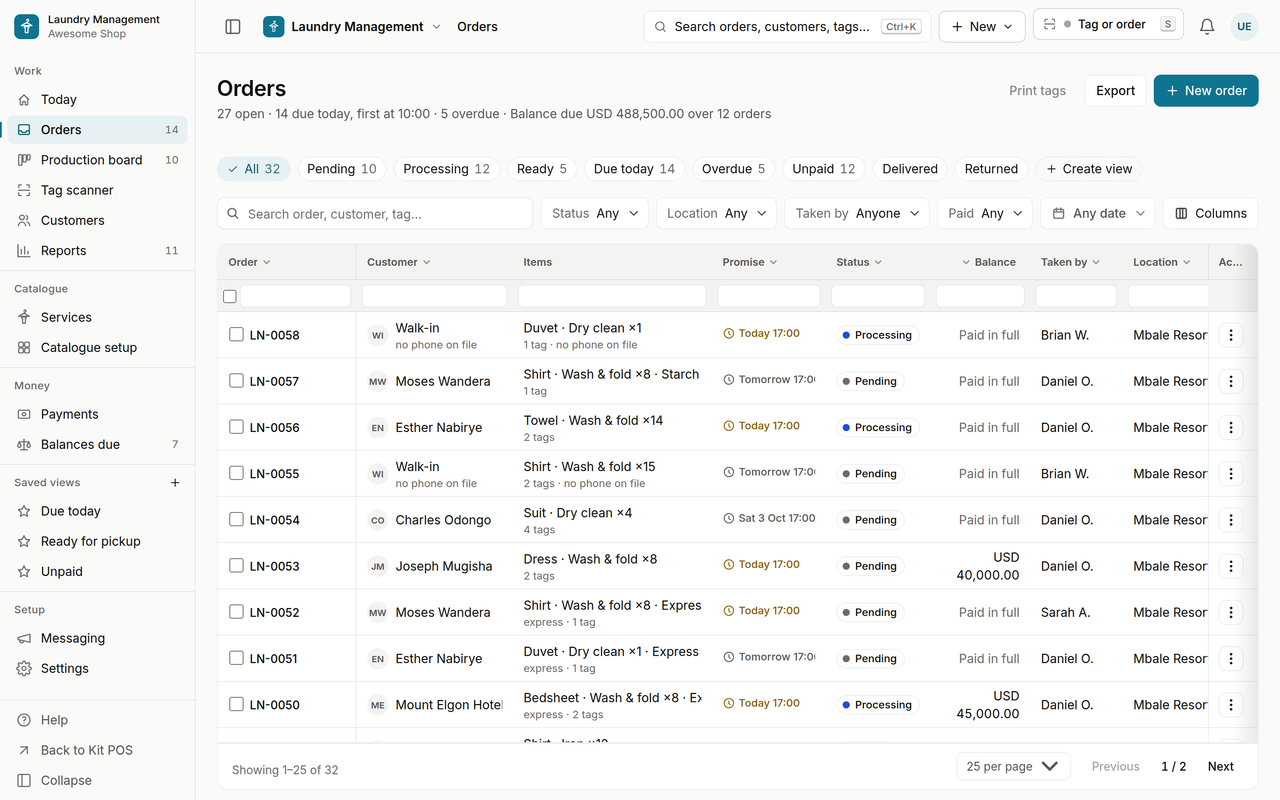1280x800 pixels.
Task: Open the Columns chooser
Action: (x=1210, y=214)
